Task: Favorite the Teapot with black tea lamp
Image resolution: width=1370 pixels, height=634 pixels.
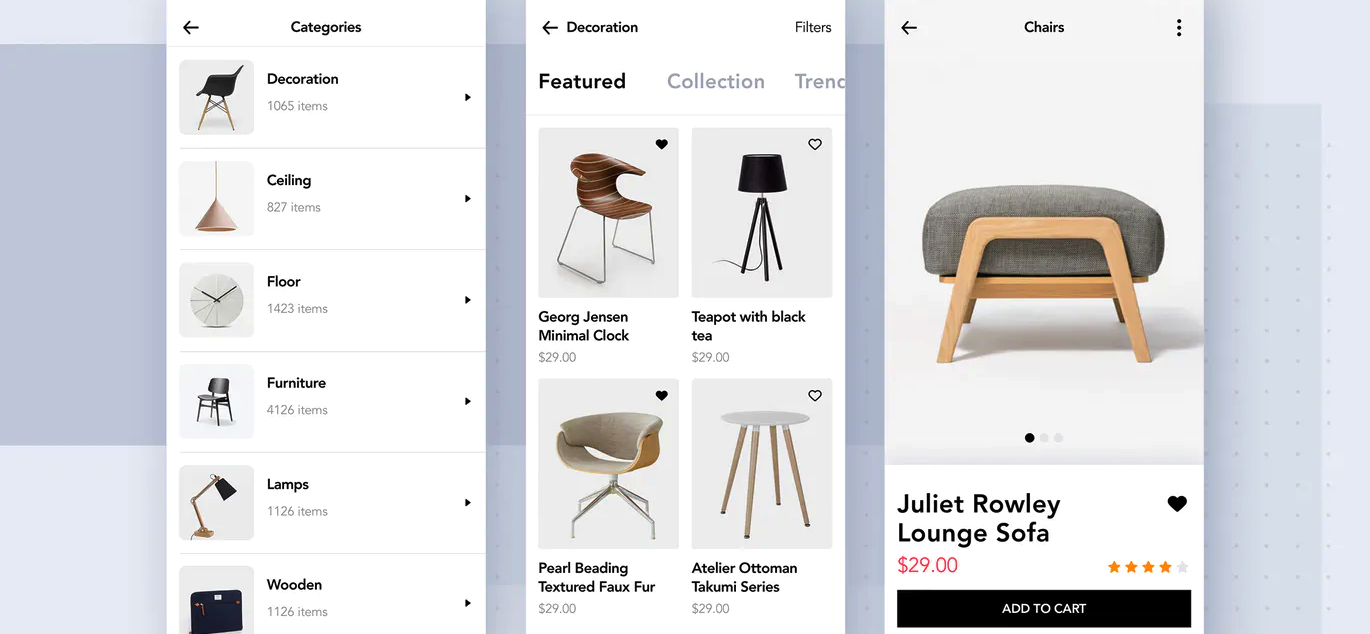Action: [x=815, y=144]
